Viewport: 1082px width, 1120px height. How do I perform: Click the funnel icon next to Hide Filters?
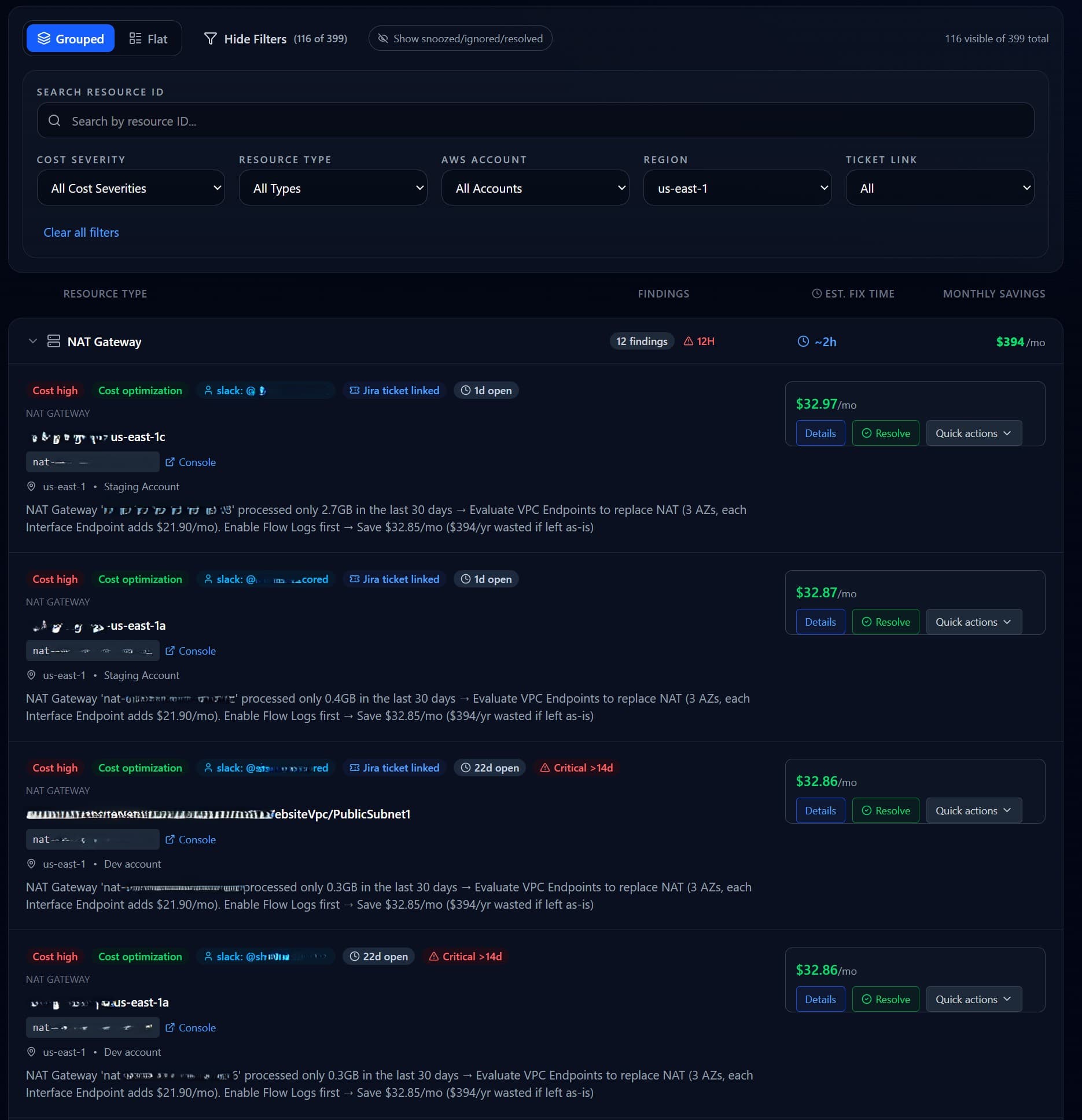click(210, 38)
